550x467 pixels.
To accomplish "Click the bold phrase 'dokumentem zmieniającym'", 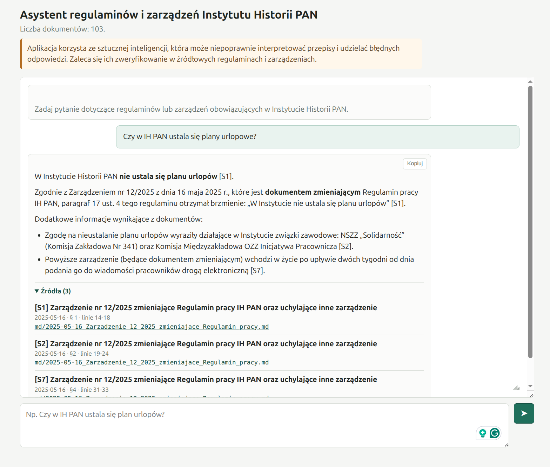I will tap(313, 192).
